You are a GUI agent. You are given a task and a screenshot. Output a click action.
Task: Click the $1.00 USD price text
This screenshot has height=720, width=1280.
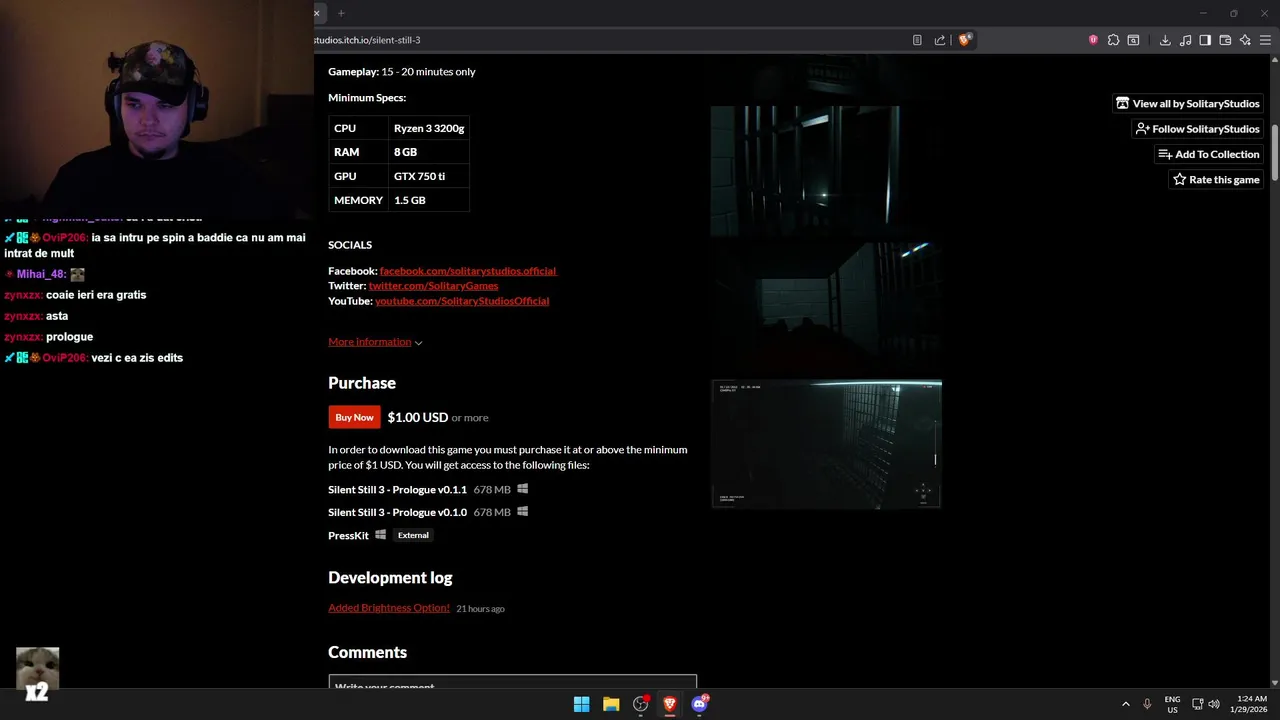coord(418,417)
